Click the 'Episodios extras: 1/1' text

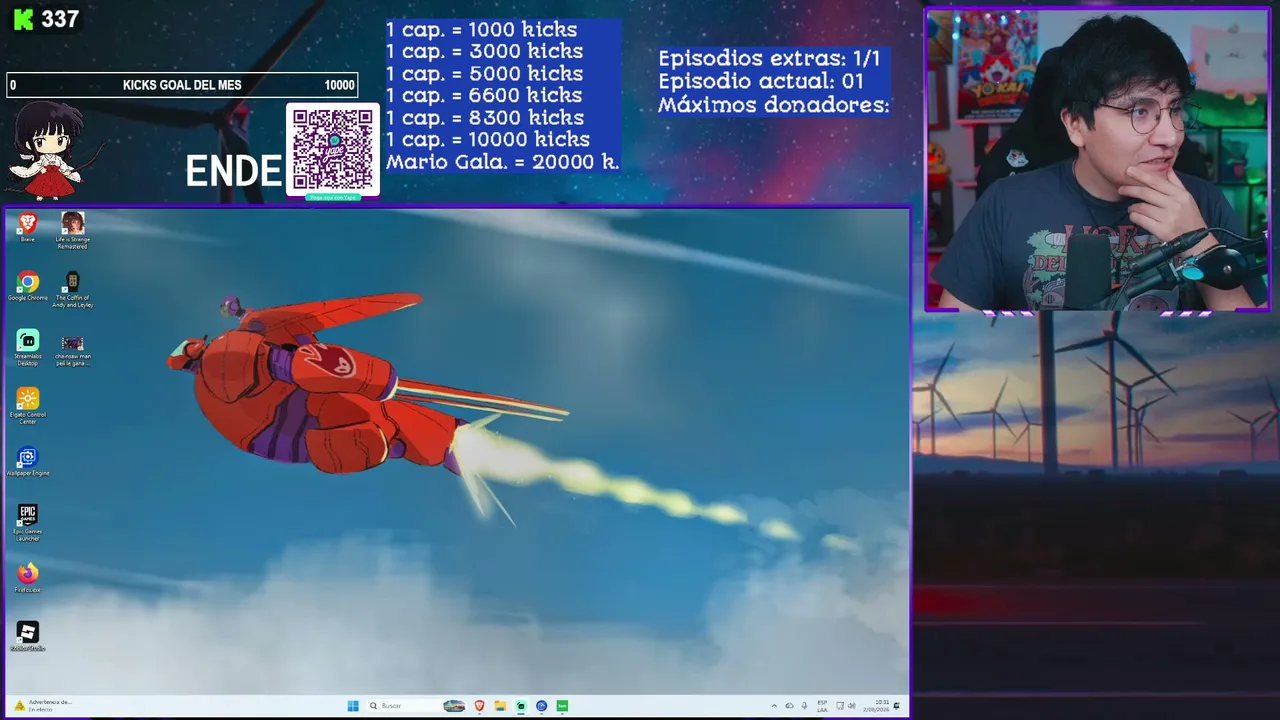coord(769,58)
